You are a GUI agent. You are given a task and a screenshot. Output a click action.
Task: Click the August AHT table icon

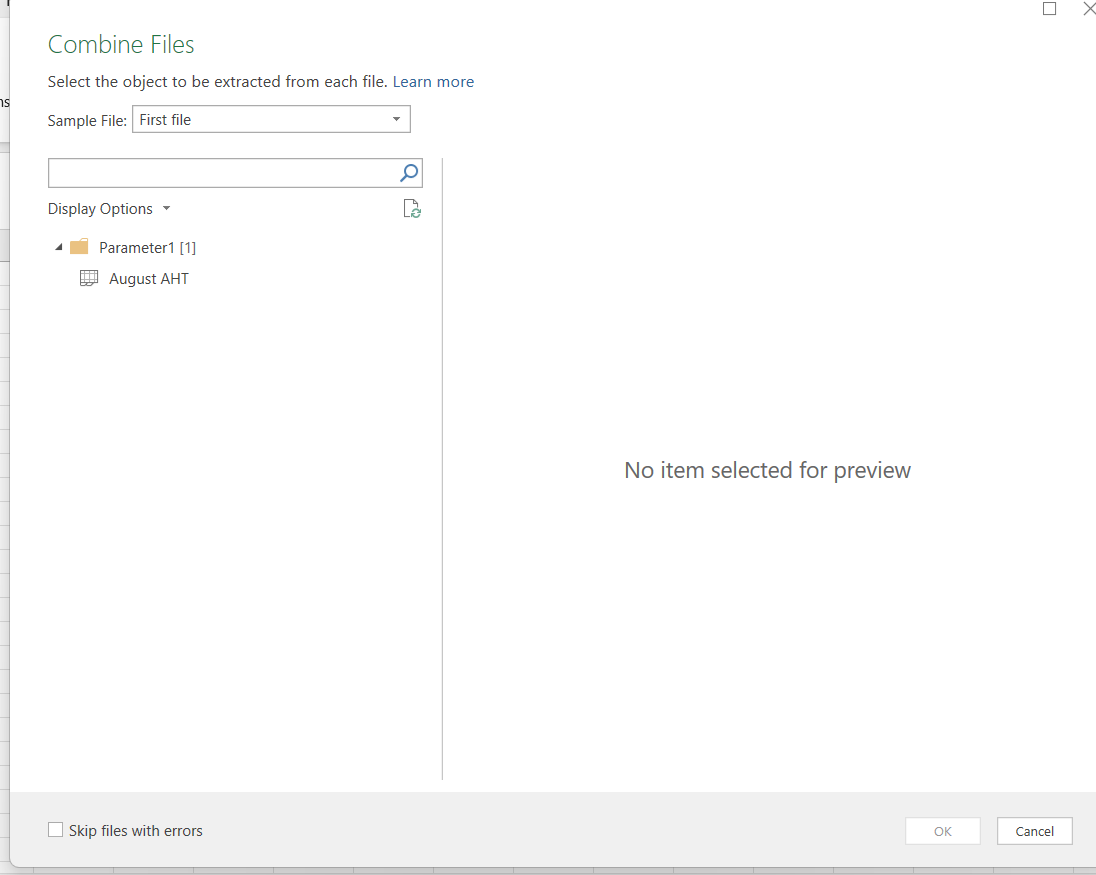click(x=89, y=278)
